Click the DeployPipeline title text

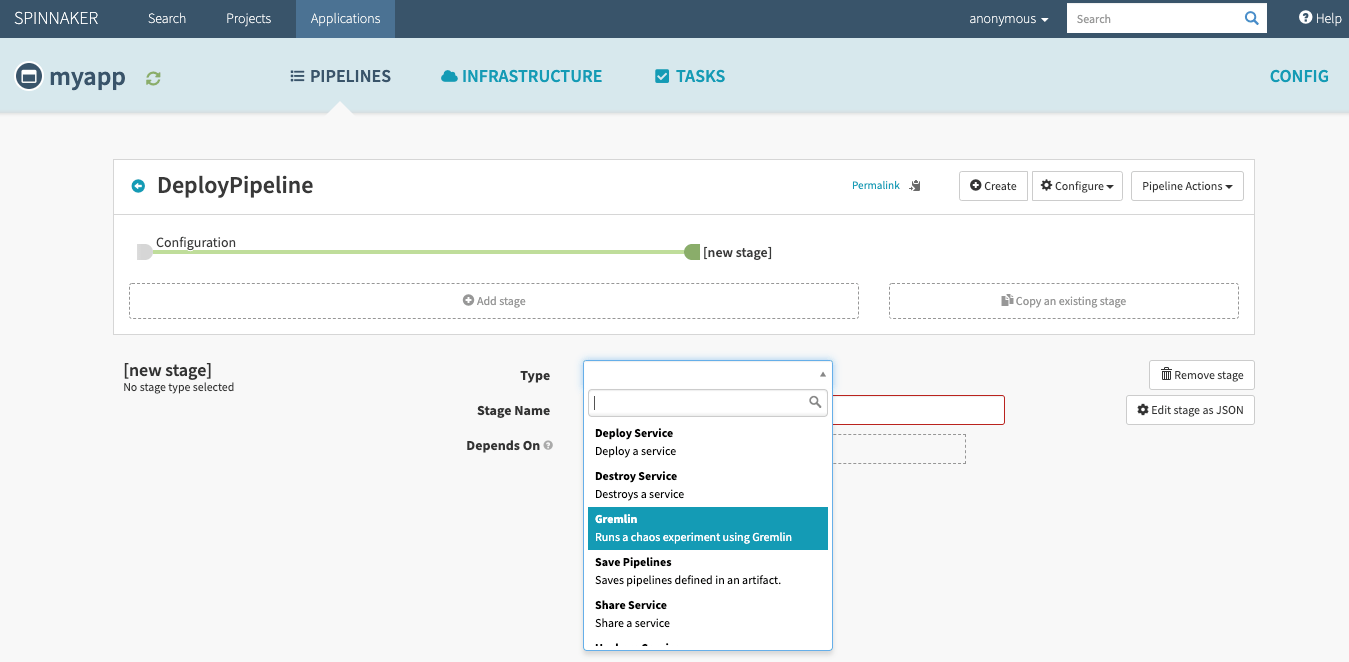click(235, 186)
